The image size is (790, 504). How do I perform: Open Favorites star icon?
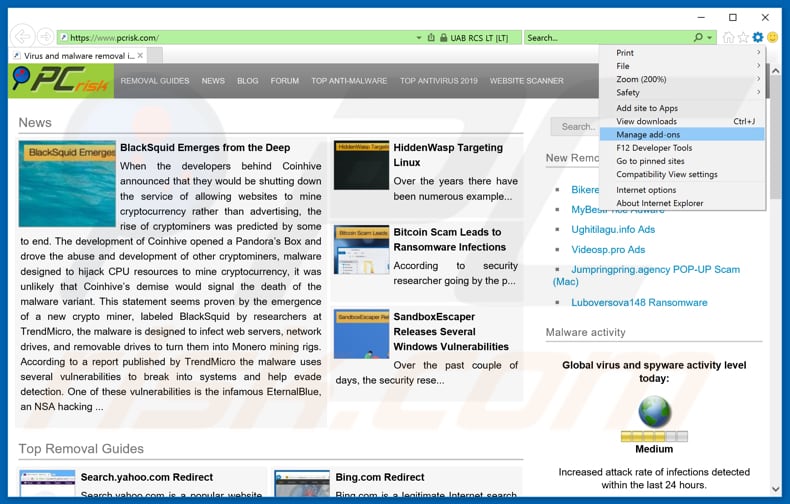[x=743, y=37]
